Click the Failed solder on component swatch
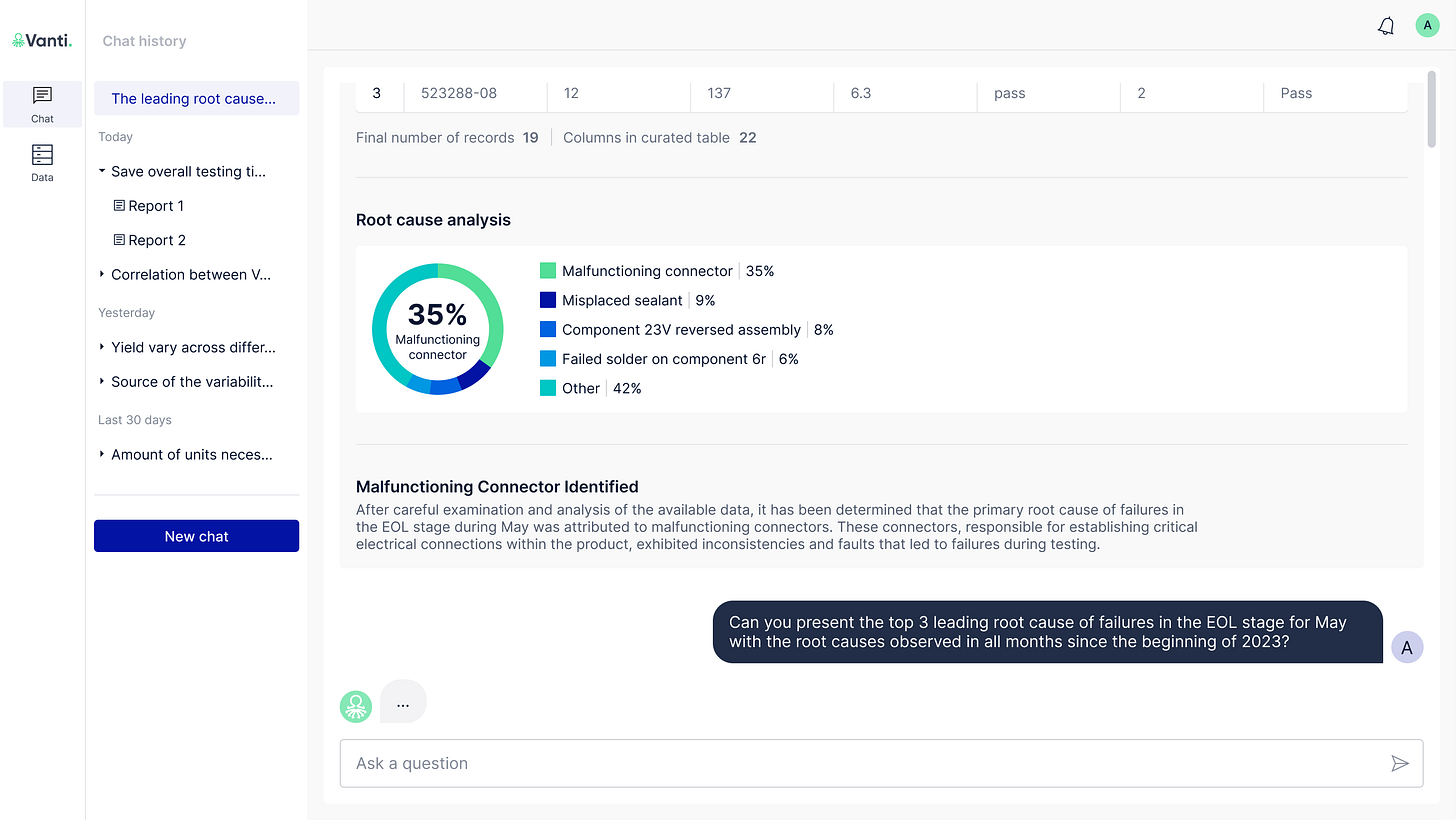 click(x=548, y=359)
